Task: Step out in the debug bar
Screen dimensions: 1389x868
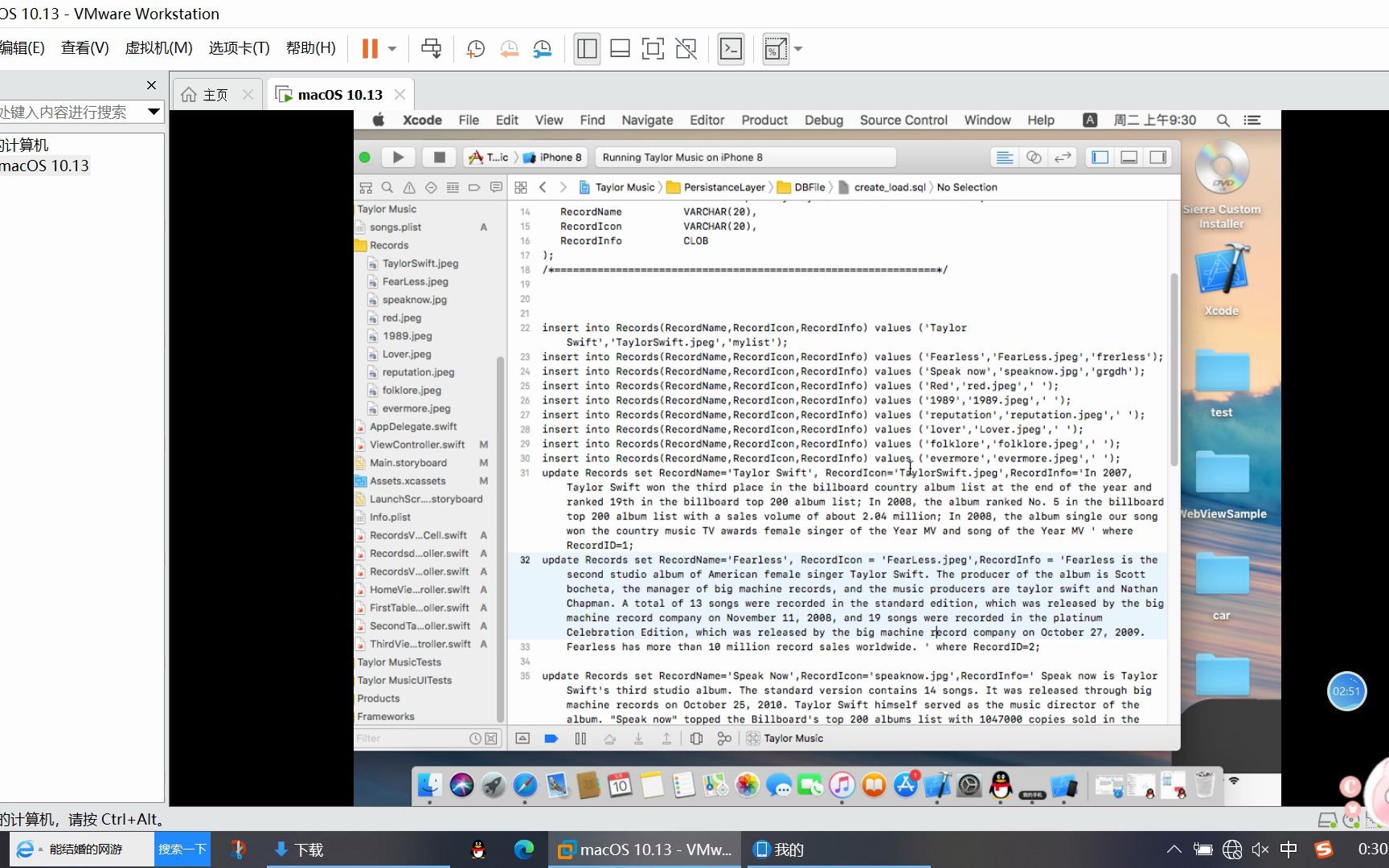Action: 666,739
